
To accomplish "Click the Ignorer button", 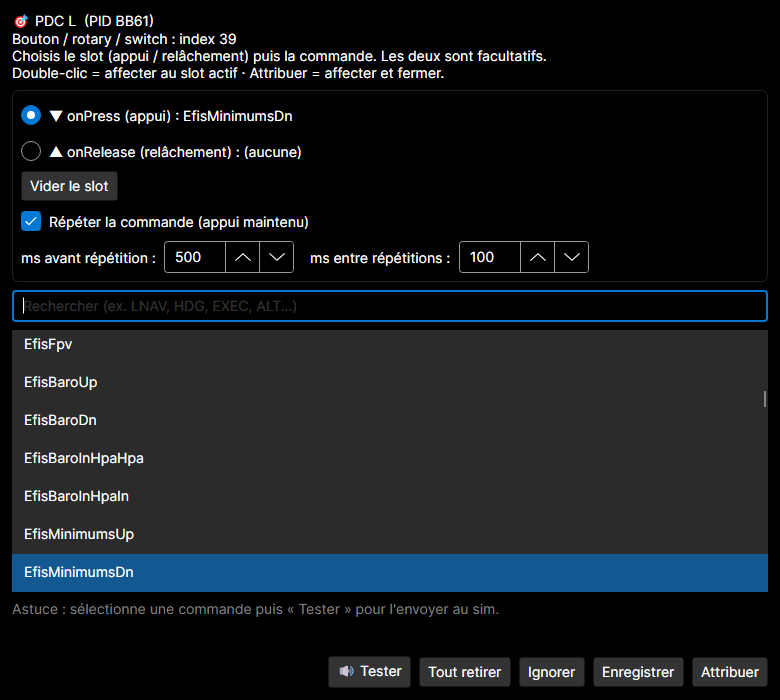I will pyautogui.click(x=552, y=672).
